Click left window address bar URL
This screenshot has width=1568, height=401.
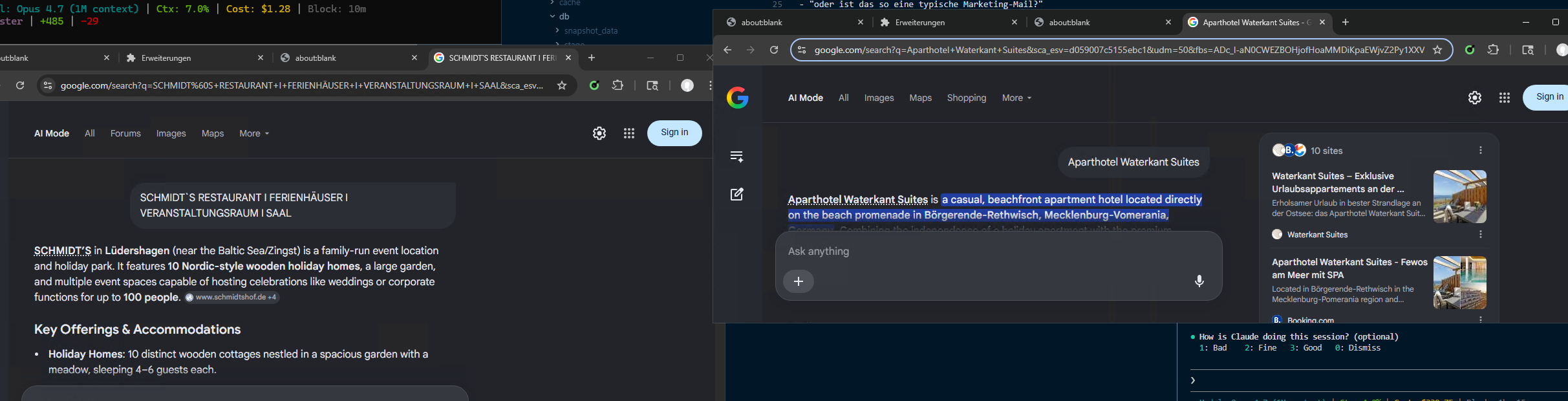pos(302,85)
